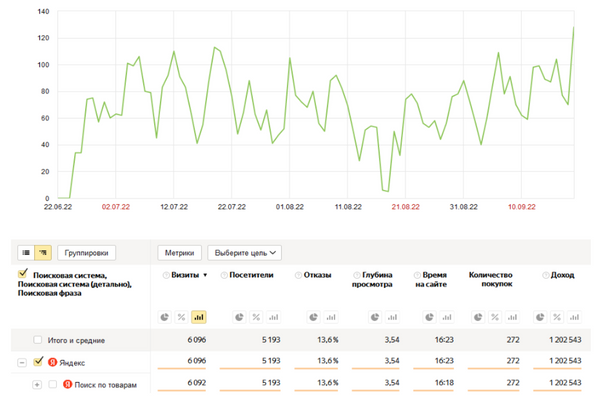Tick the Поисковая система grouping checkbox
This screenshot has height=400, width=603.
(23, 273)
